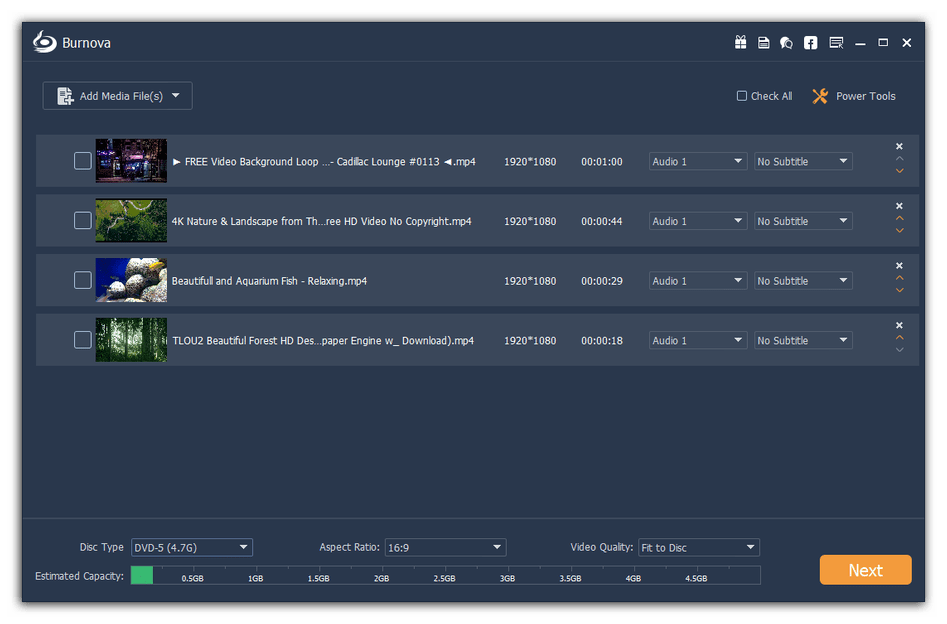Click Add Media File(s) button
This screenshot has width=947, height=624.
(117, 96)
